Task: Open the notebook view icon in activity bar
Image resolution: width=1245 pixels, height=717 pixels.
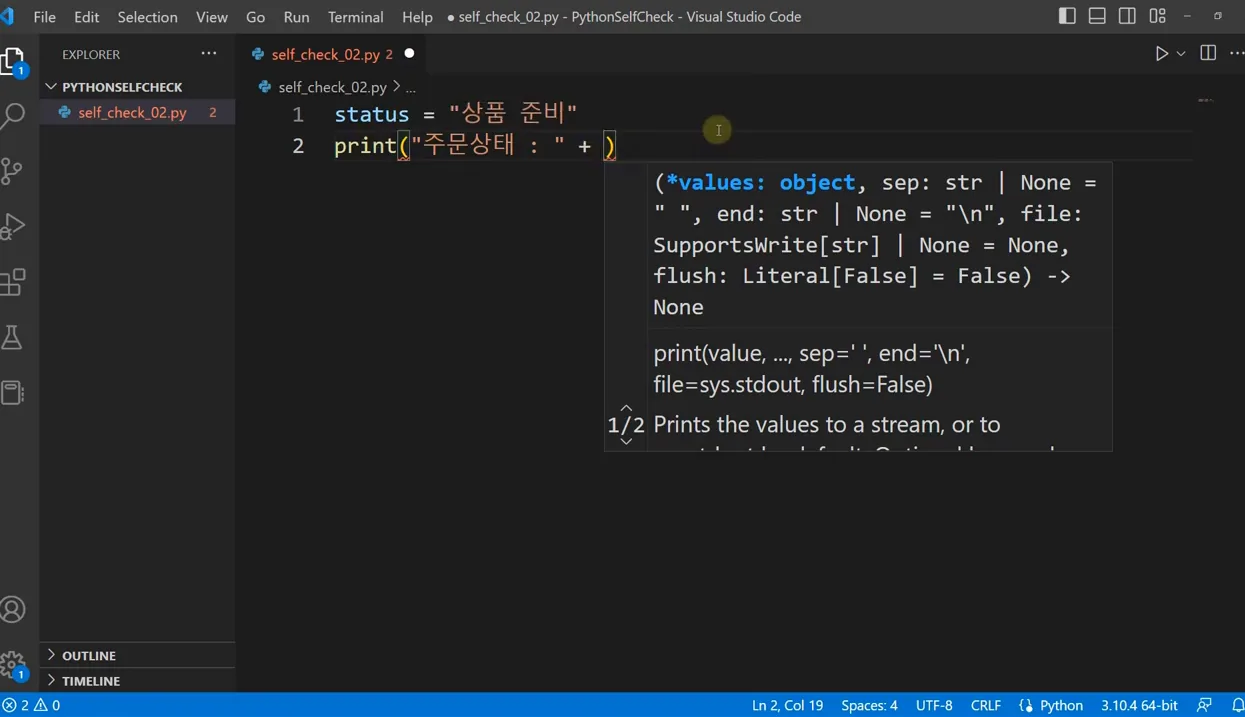Action: [x=14, y=392]
